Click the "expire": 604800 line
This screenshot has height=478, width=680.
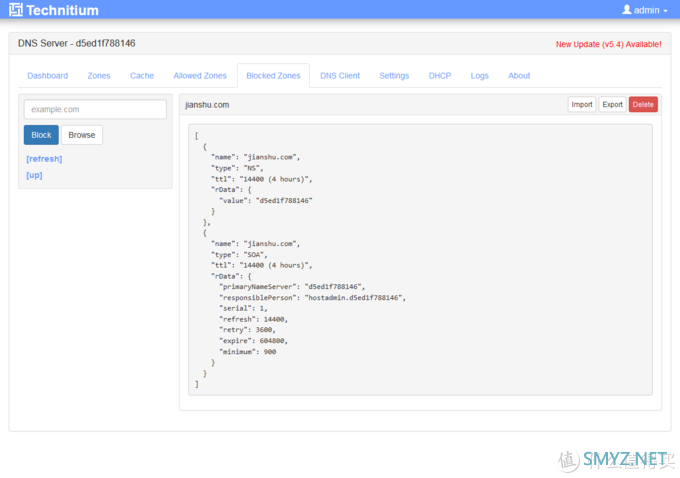(x=253, y=341)
